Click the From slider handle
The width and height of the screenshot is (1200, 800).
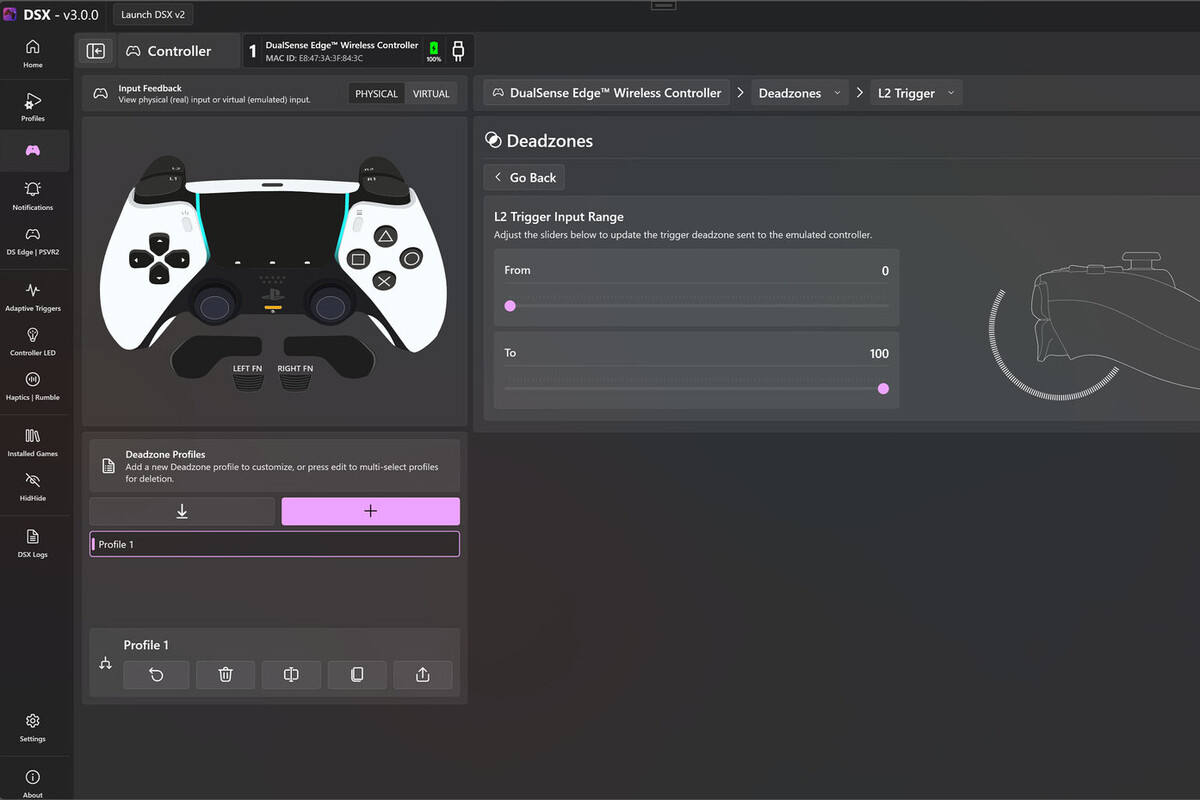[510, 306]
